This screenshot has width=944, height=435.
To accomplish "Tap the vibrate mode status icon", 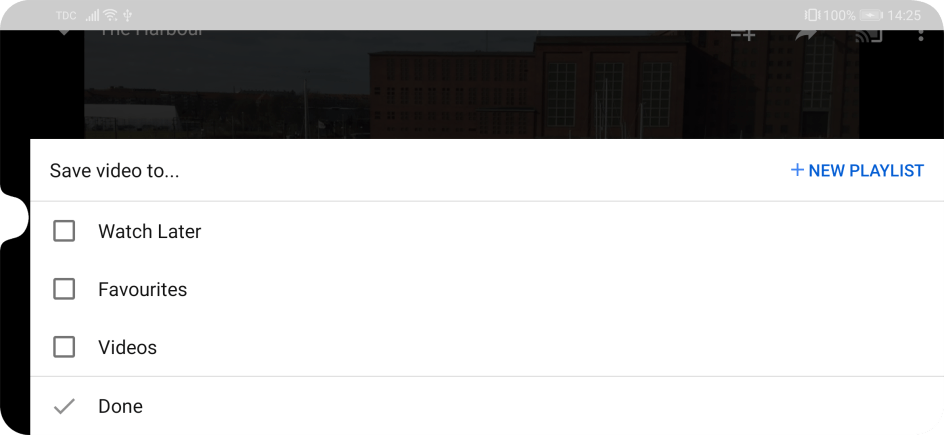I will tap(812, 15).
